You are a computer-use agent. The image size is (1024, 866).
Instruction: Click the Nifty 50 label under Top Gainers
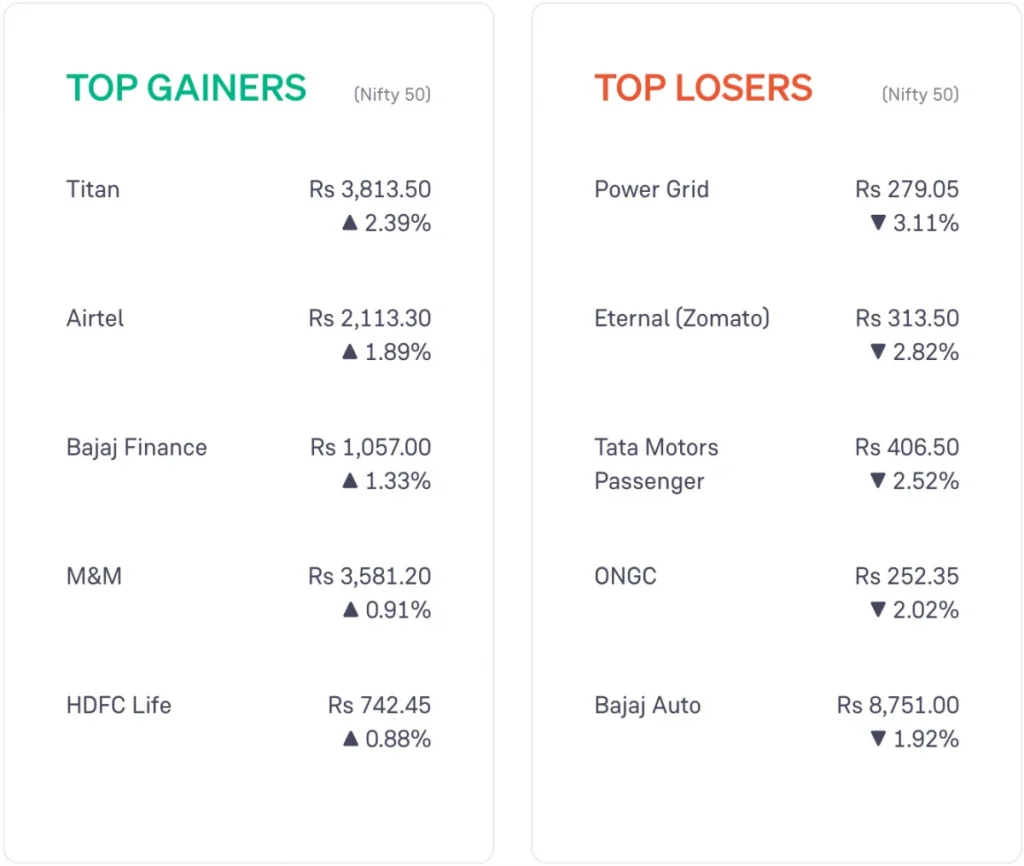pos(392,95)
